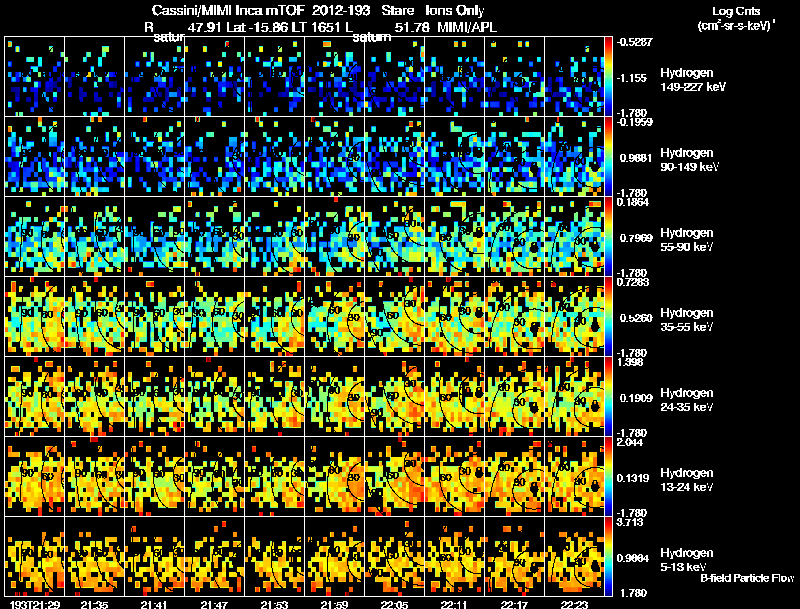Open the 90-149 keV image at 21:53
This screenshot has width=800, height=609.
pyautogui.click(x=274, y=157)
